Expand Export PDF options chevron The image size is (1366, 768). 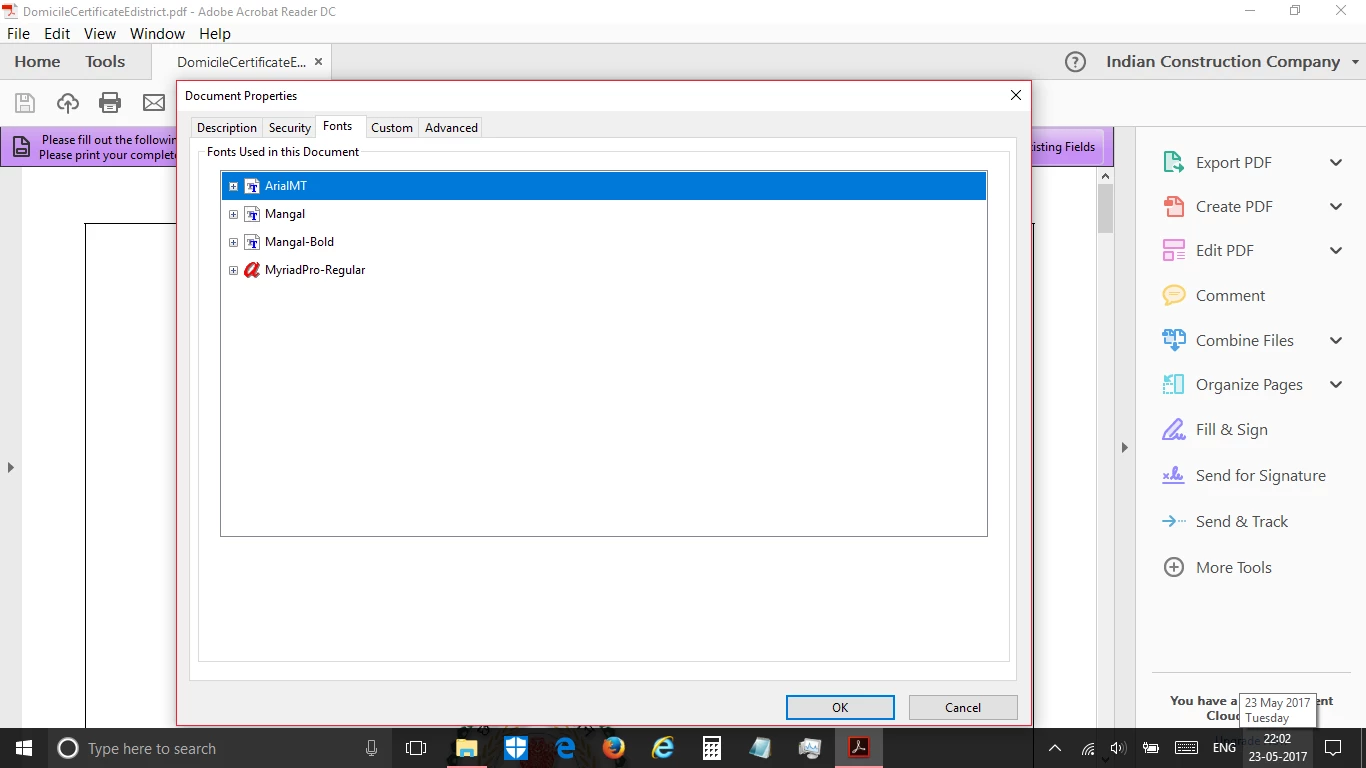(x=1336, y=162)
